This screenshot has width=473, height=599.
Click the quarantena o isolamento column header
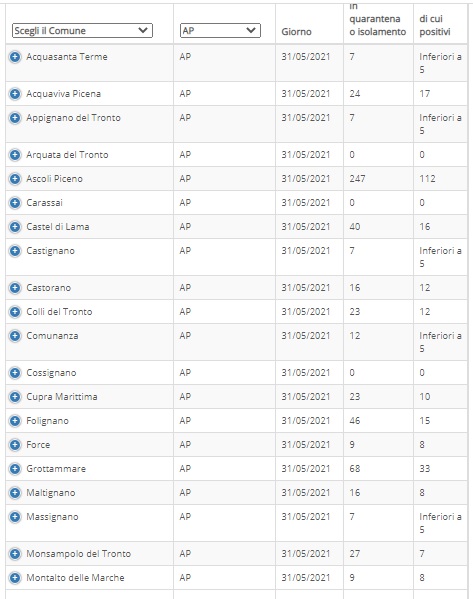[377, 20]
